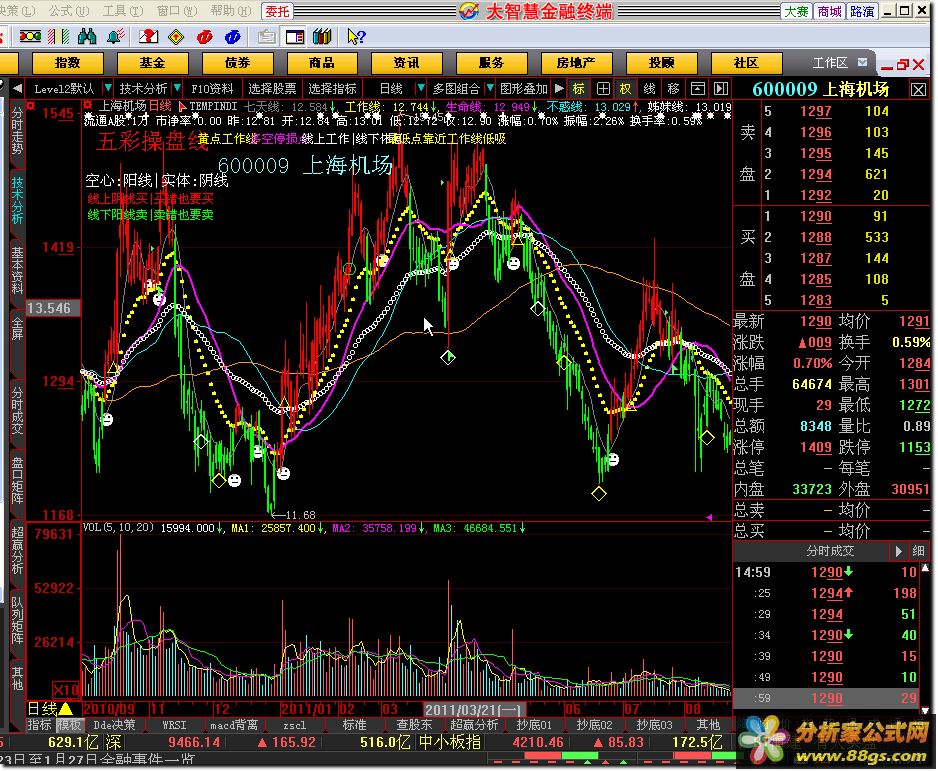Close the 600009 quote panel
This screenshot has width=938, height=771.
918,90
